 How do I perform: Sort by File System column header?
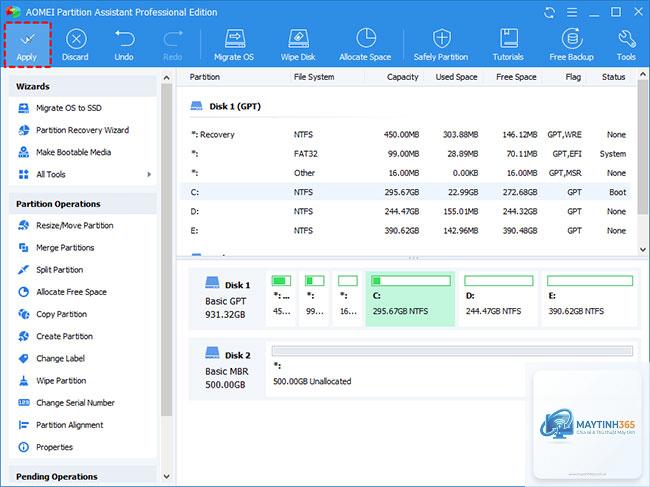click(x=314, y=77)
